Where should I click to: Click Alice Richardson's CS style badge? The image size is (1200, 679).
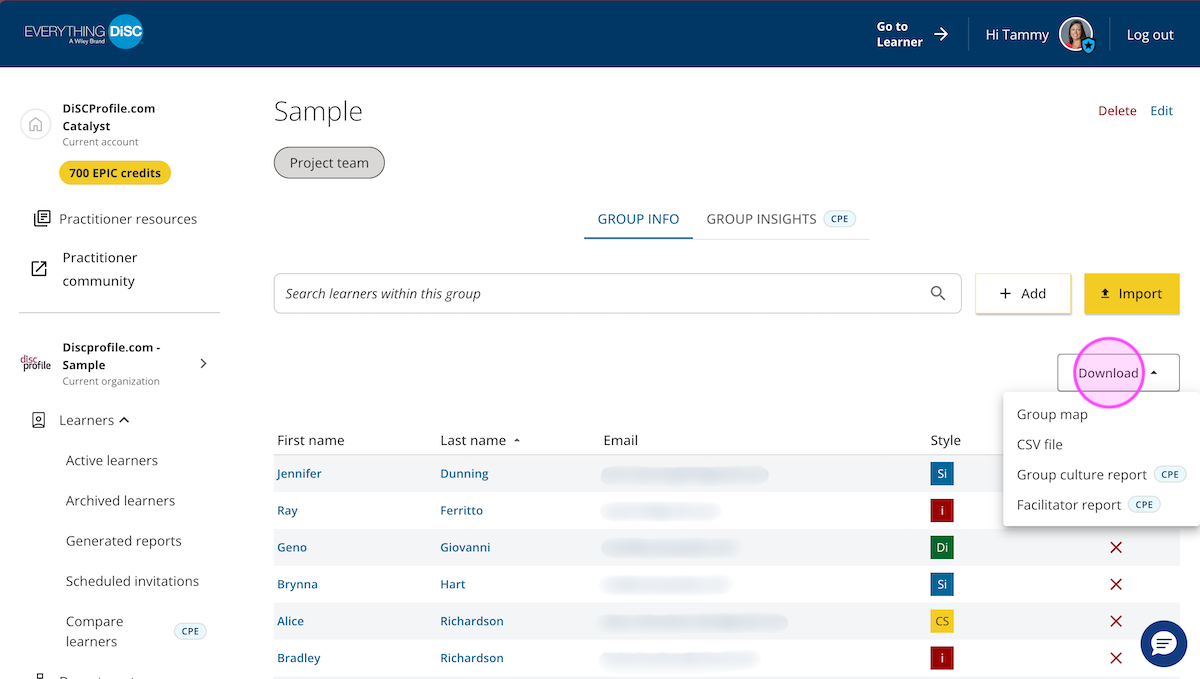pyautogui.click(x=941, y=621)
